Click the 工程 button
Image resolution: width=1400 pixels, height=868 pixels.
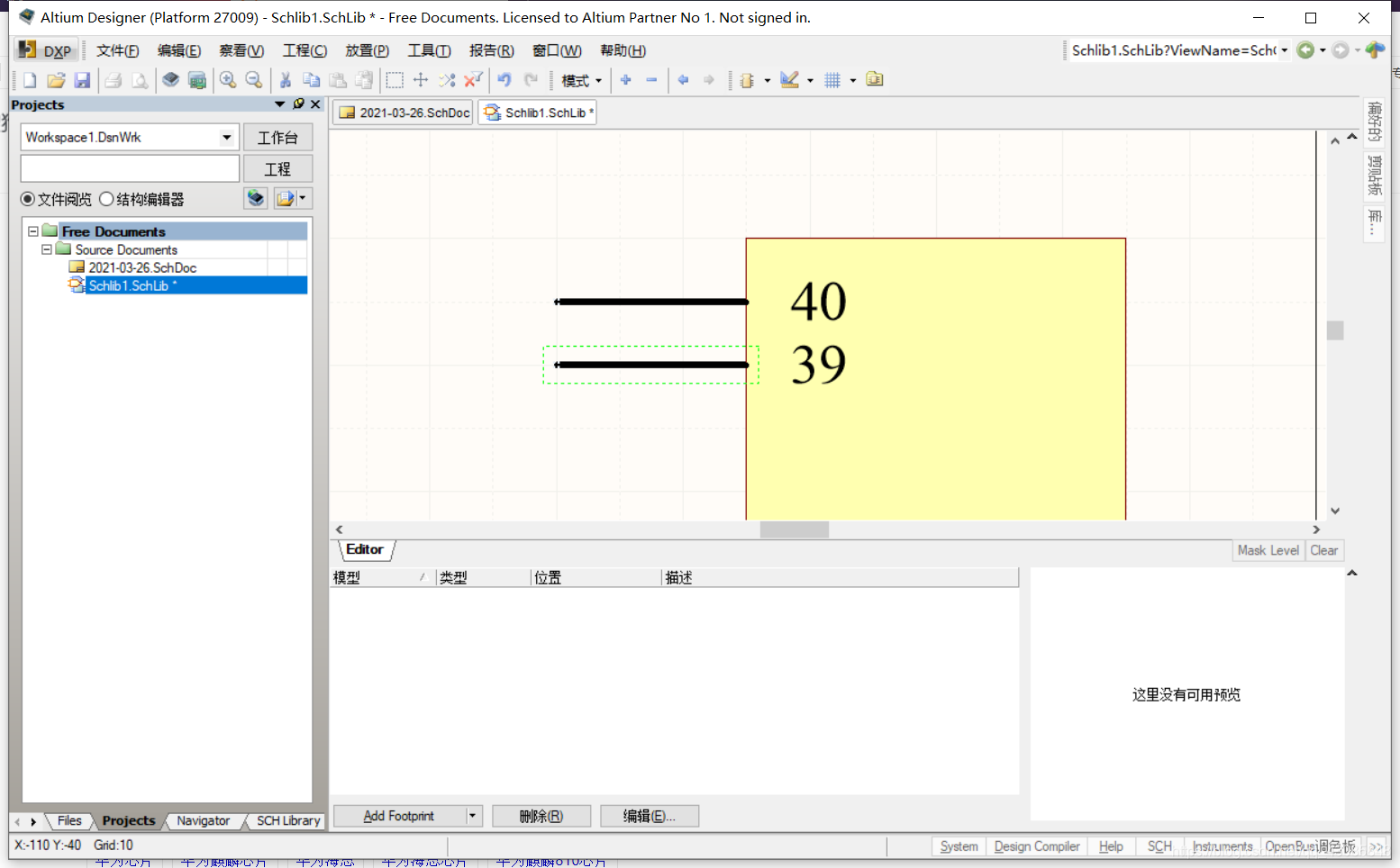click(x=277, y=168)
